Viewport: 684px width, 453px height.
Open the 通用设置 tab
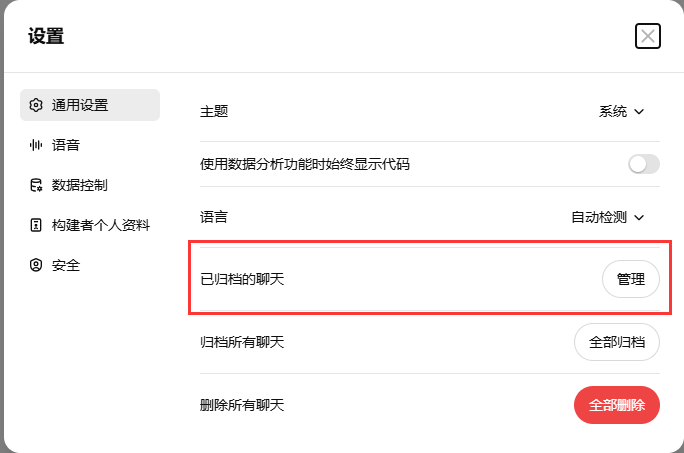click(x=90, y=105)
